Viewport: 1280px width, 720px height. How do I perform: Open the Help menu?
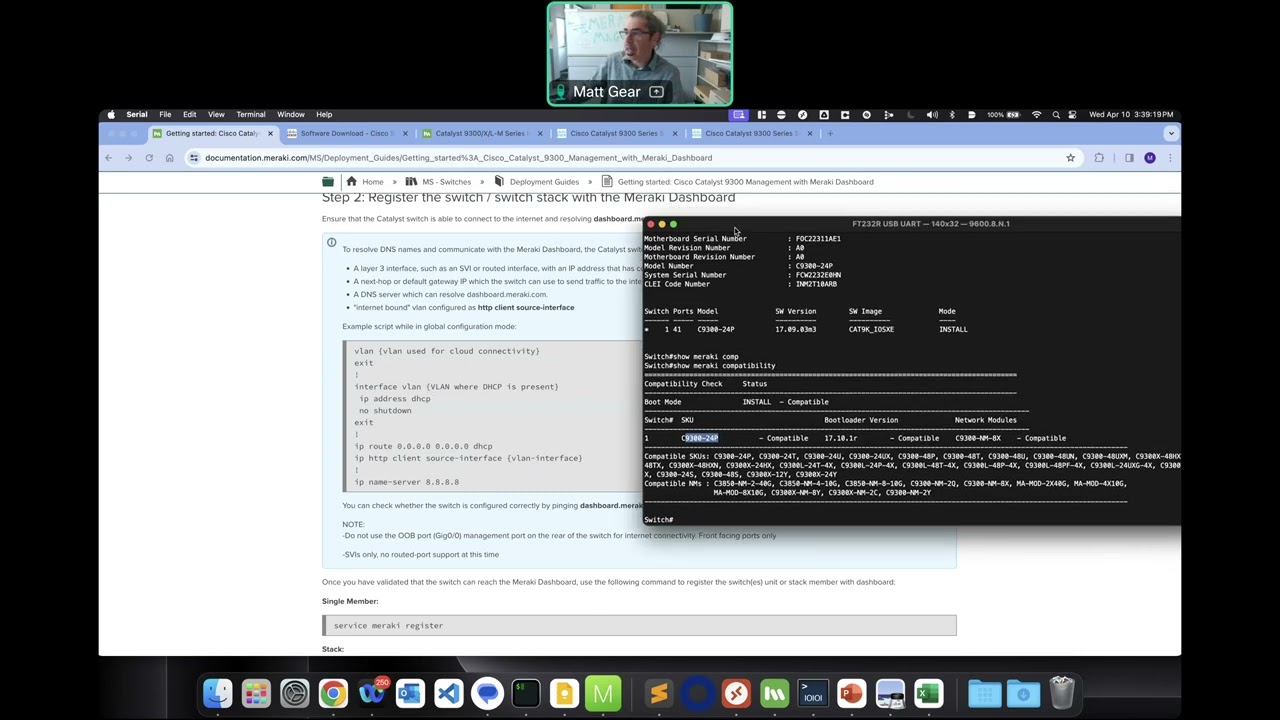[x=324, y=115]
